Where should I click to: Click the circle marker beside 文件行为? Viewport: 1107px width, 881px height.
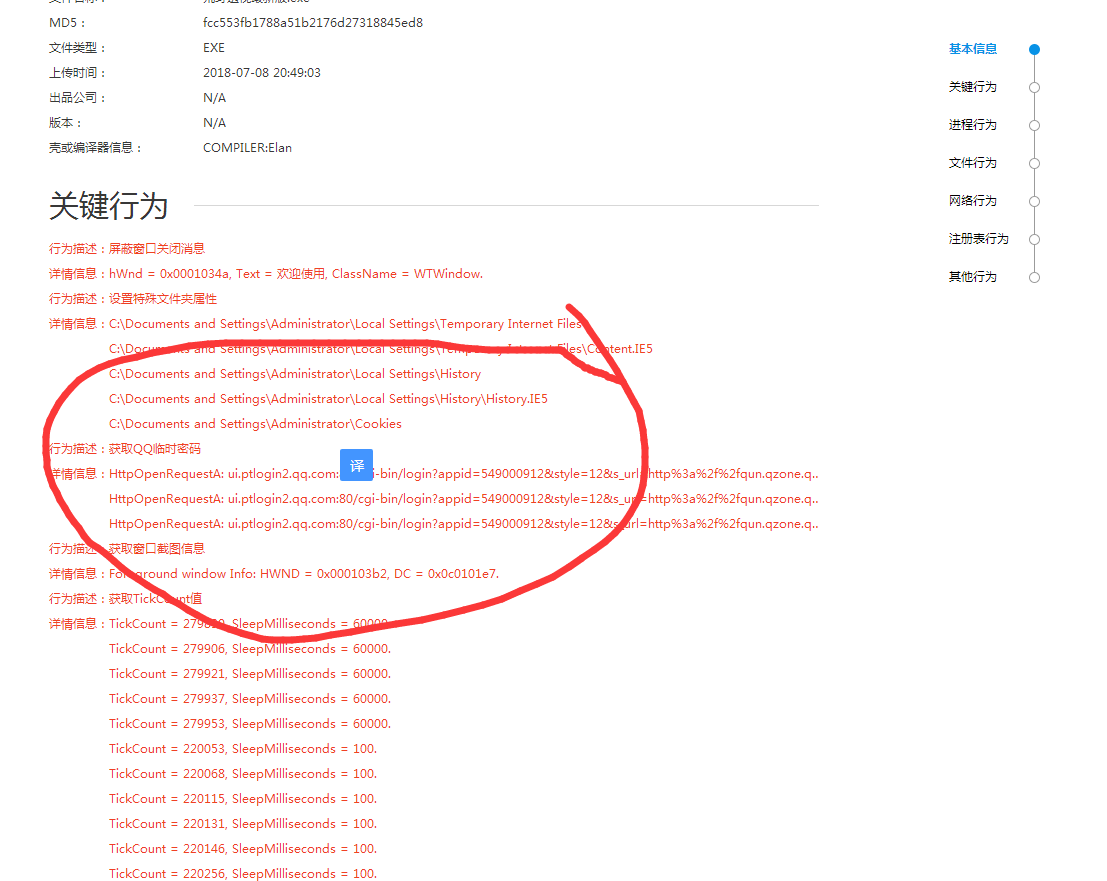tap(1034, 163)
